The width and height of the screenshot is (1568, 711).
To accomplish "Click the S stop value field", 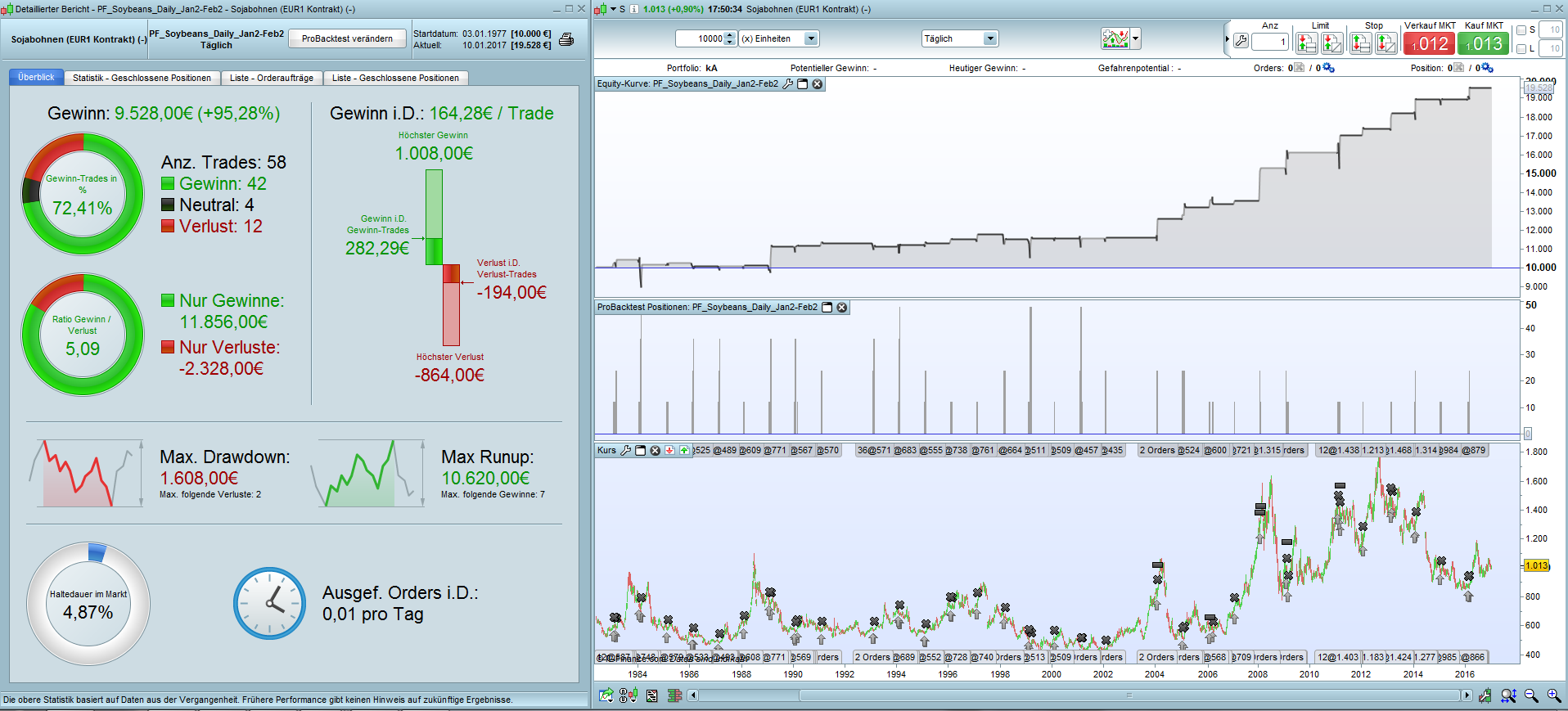I will 1550,29.
